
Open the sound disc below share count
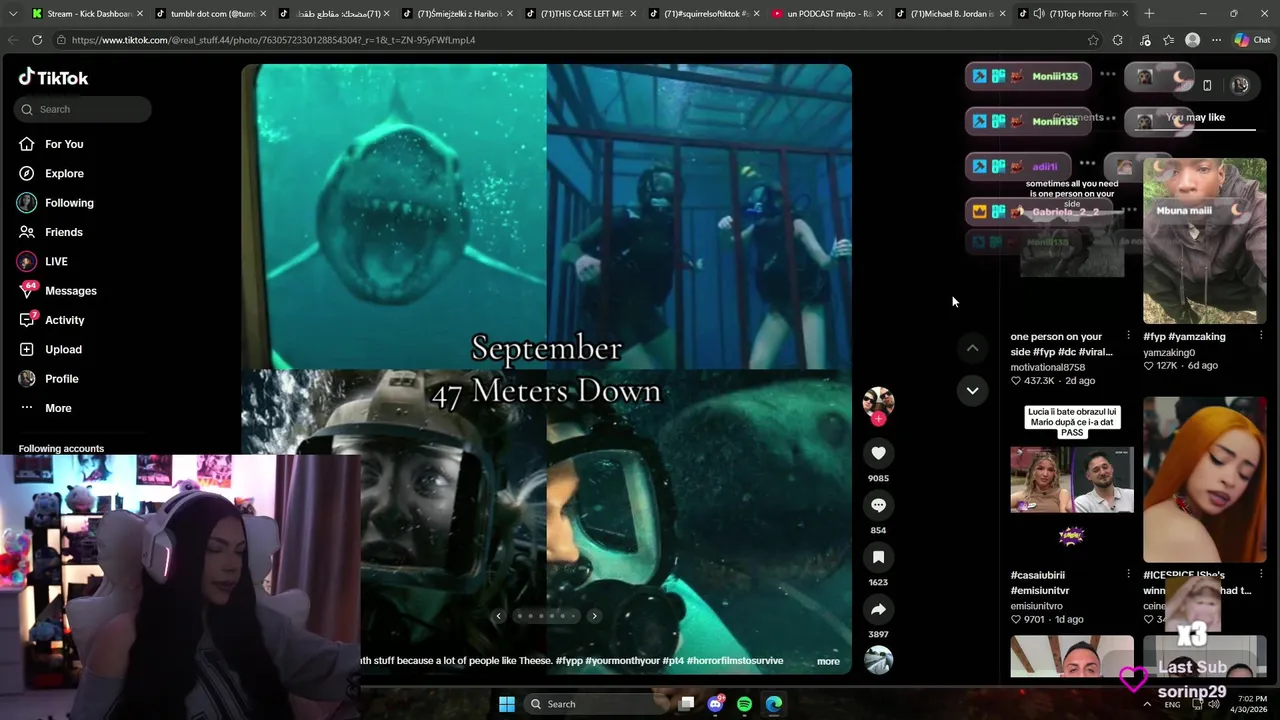[878, 660]
